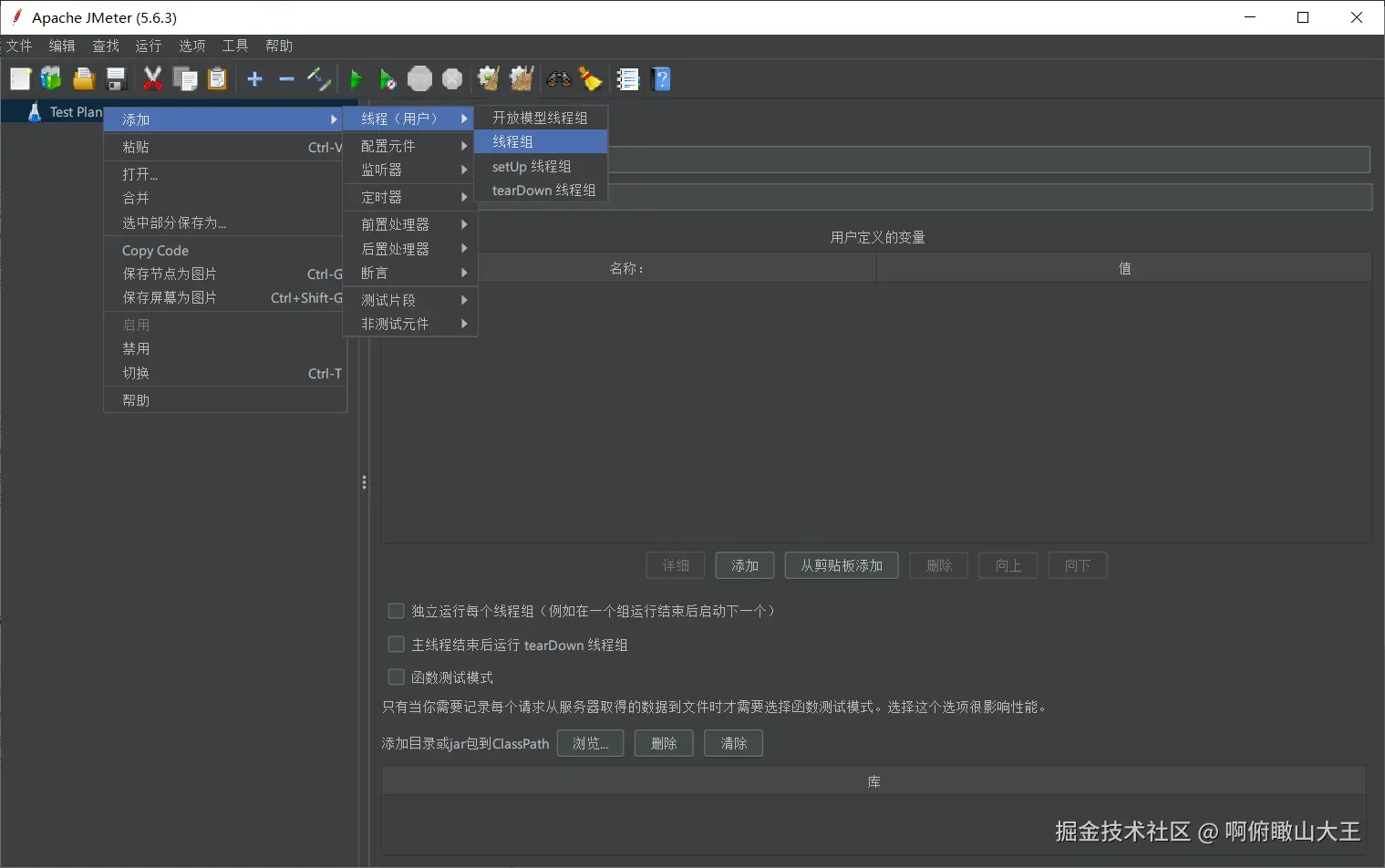This screenshot has width=1385, height=868.
Task: Expand the 非测试元件 submenu
Action: coord(410,324)
